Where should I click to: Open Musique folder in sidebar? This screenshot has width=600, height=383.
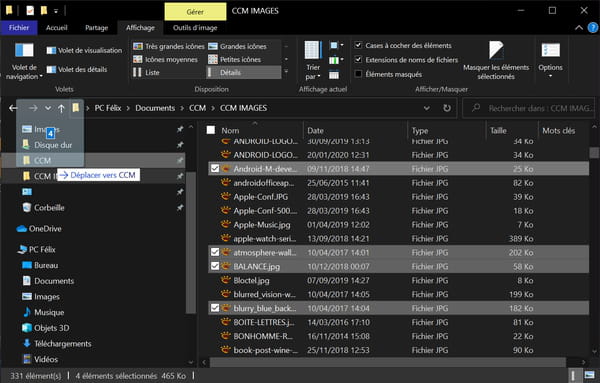[x=43, y=312]
